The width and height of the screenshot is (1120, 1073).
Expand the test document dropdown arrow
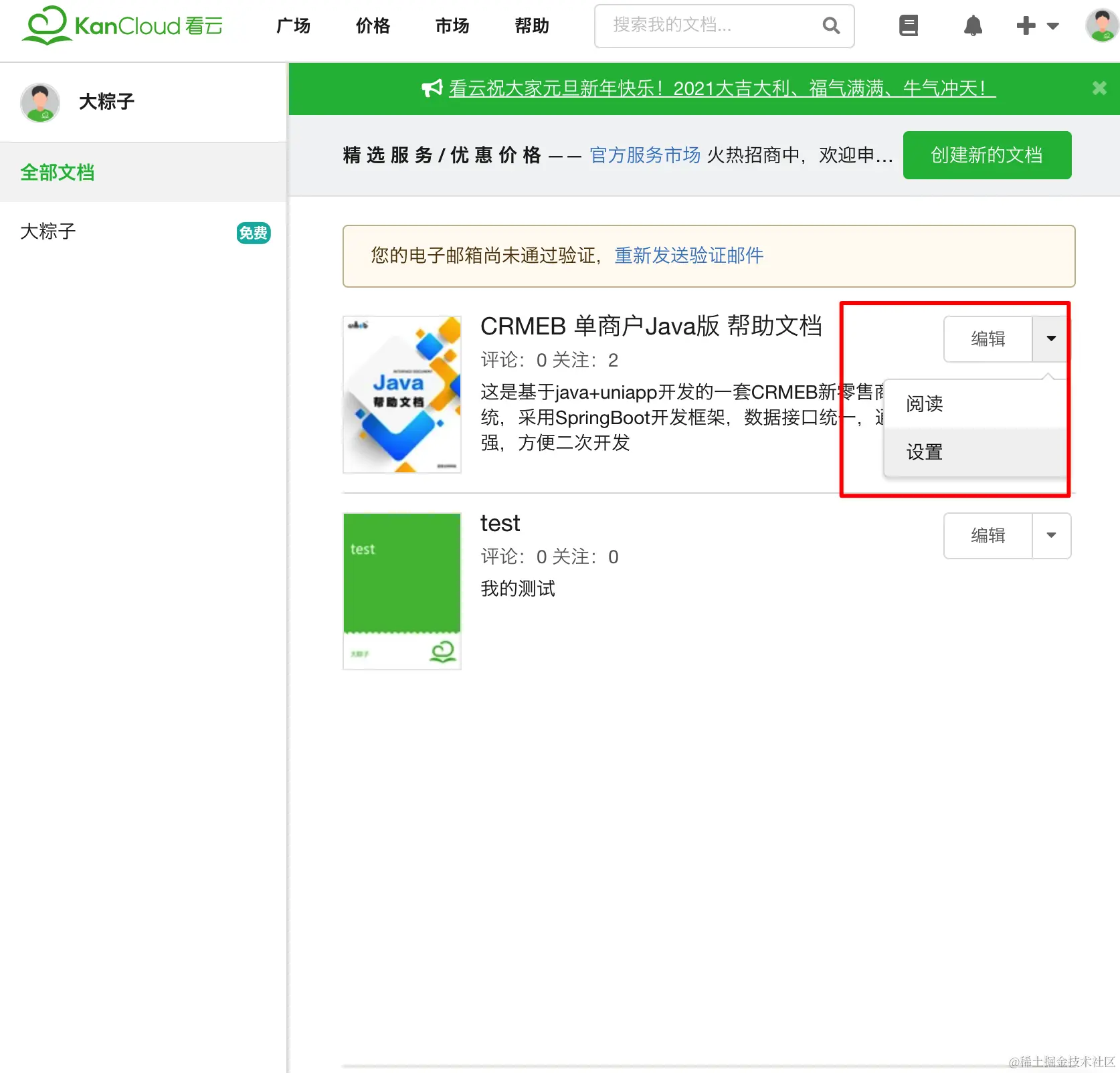[x=1052, y=536]
